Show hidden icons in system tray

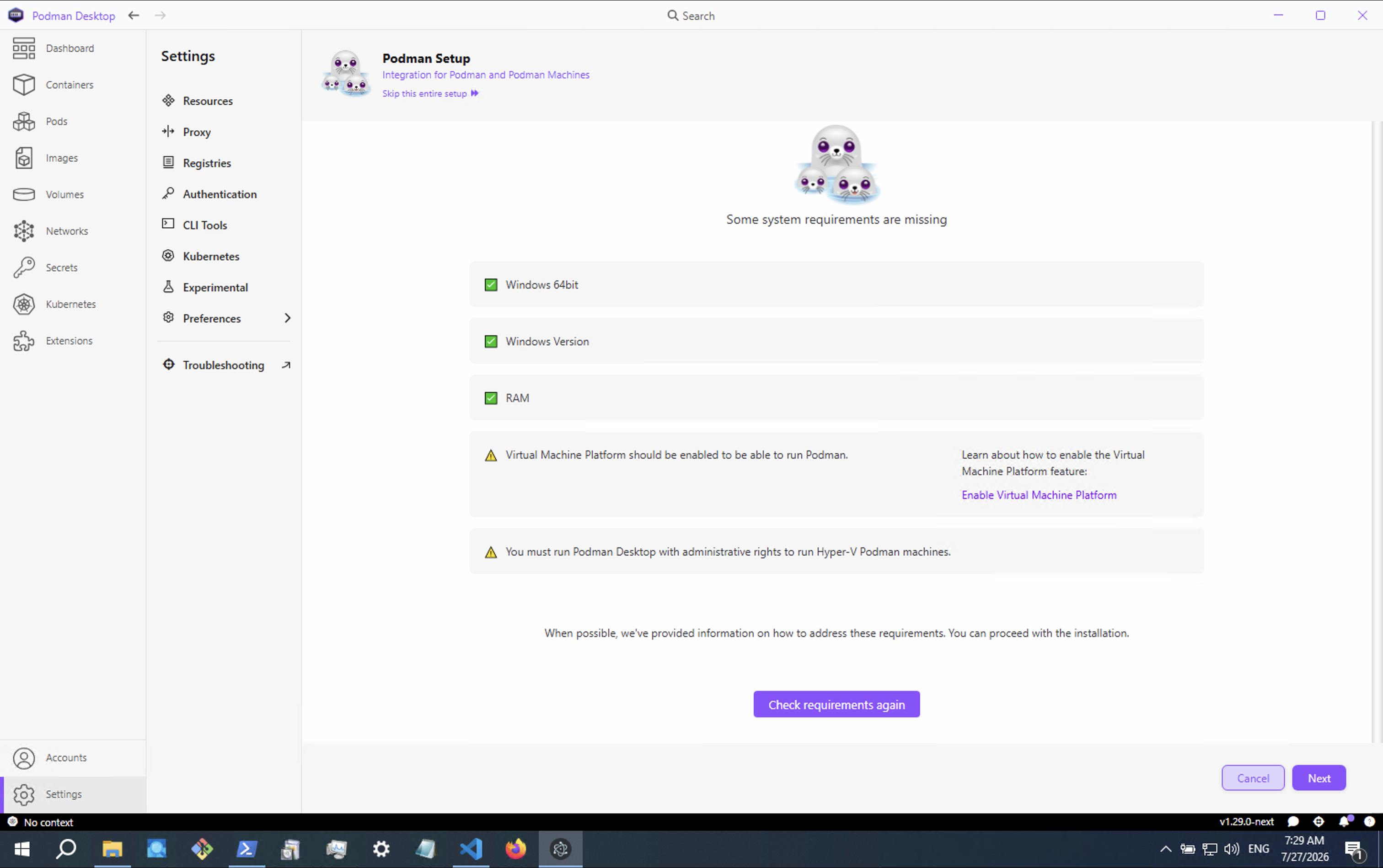1165,848
